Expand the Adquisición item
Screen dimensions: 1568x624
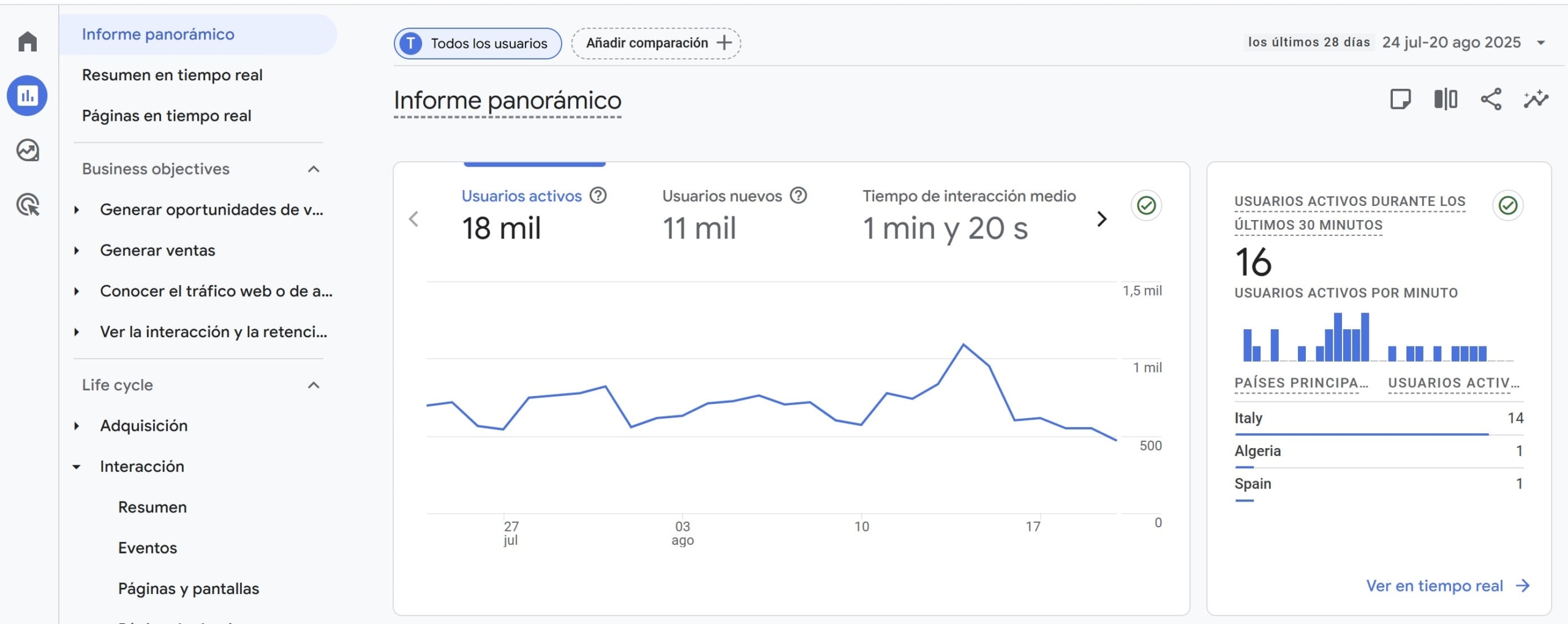77,426
